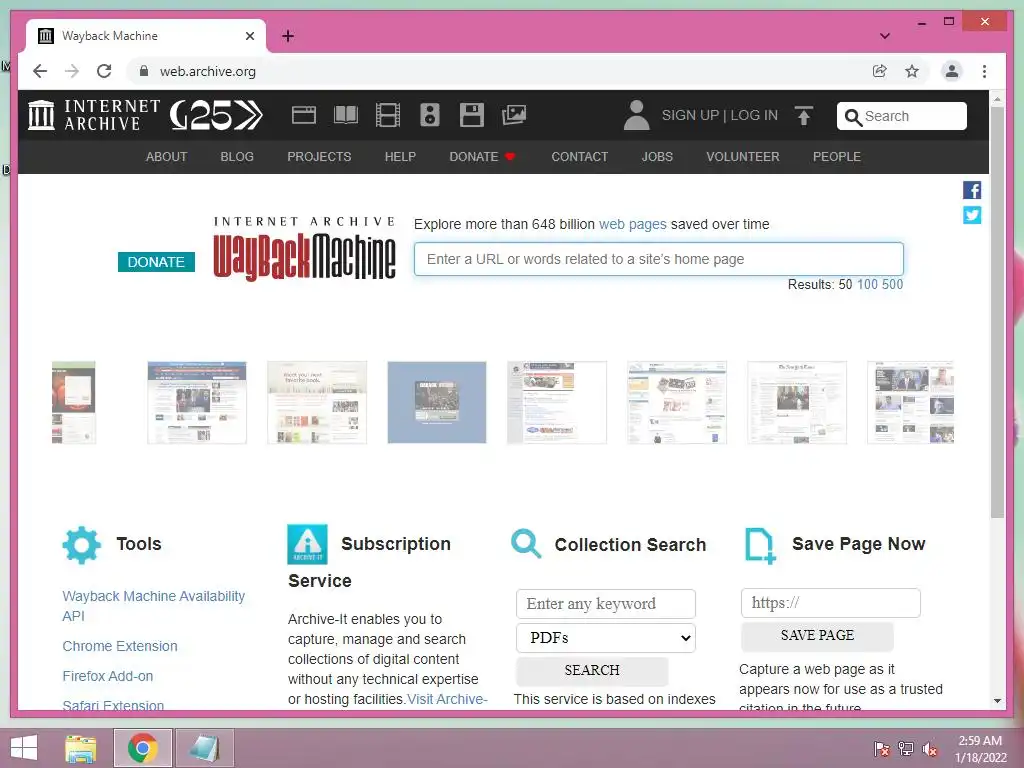The width and height of the screenshot is (1024, 768).
Task: Click the https:// Save Page field
Action: [x=830, y=603]
